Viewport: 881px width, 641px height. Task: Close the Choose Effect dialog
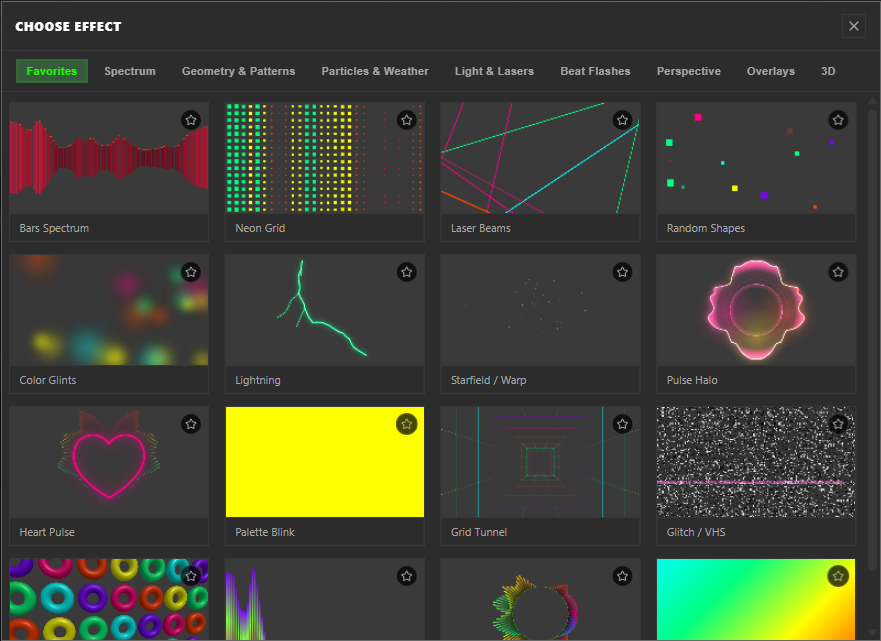[x=854, y=26]
